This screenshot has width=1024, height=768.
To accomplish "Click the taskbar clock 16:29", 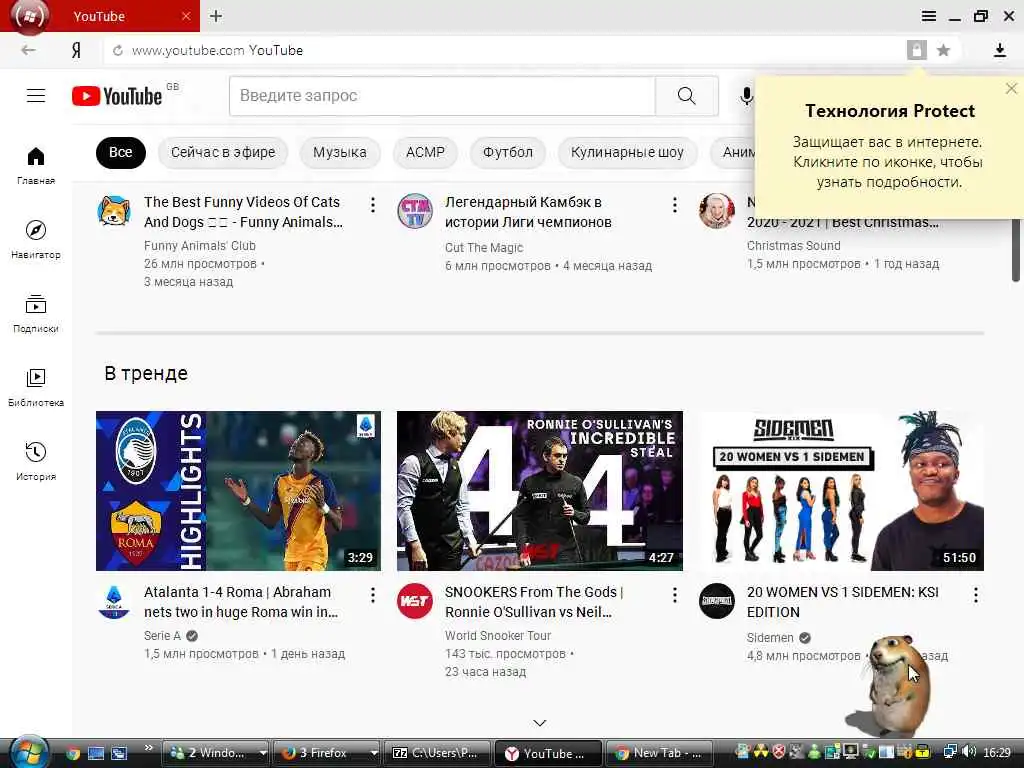I will [997, 753].
